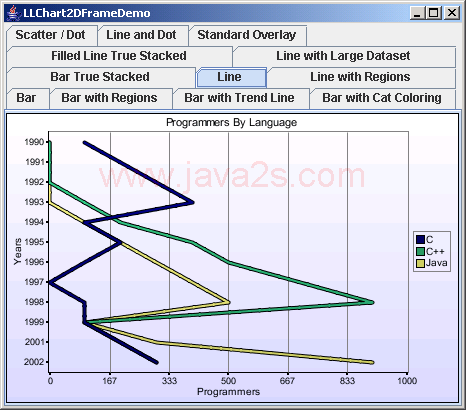This screenshot has width=466, height=410.
Task: Maximize the LLChart2DFrameDemo window
Action: (434, 13)
